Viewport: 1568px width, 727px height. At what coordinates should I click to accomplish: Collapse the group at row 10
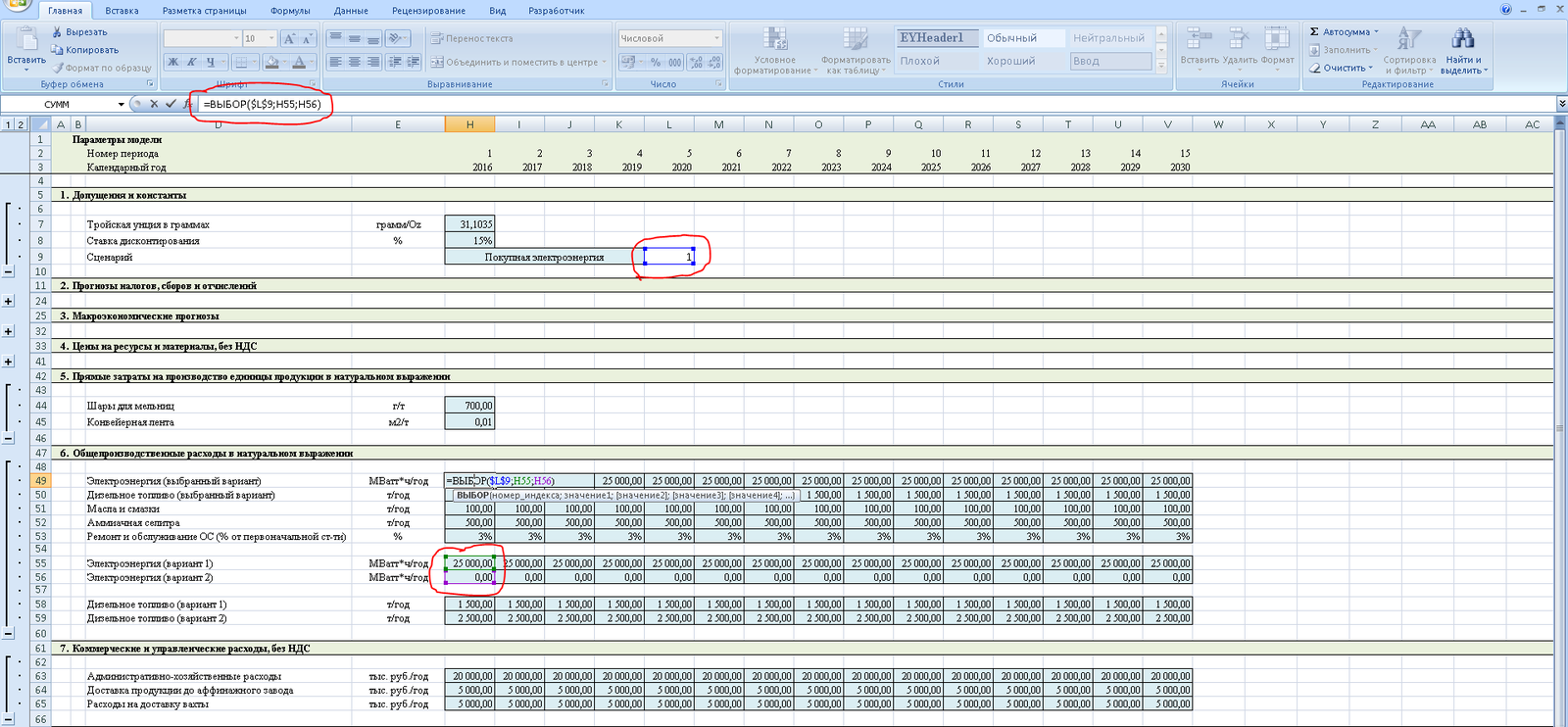click(9, 271)
